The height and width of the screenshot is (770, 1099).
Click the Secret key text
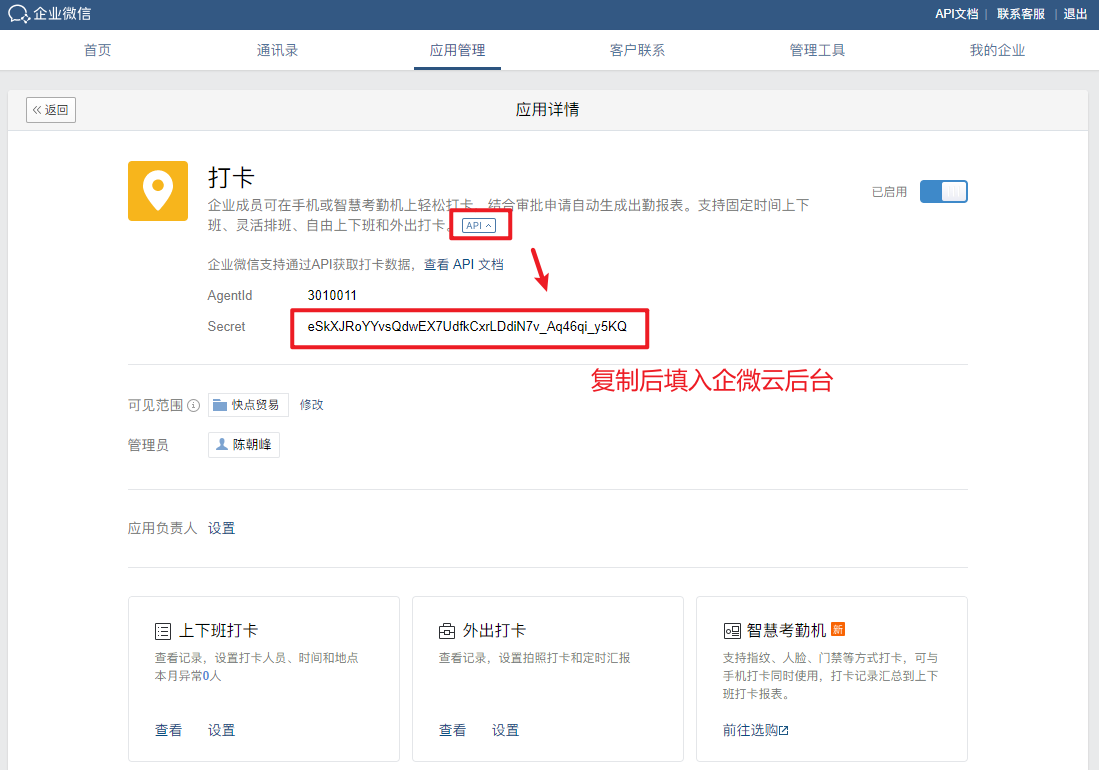click(467, 327)
